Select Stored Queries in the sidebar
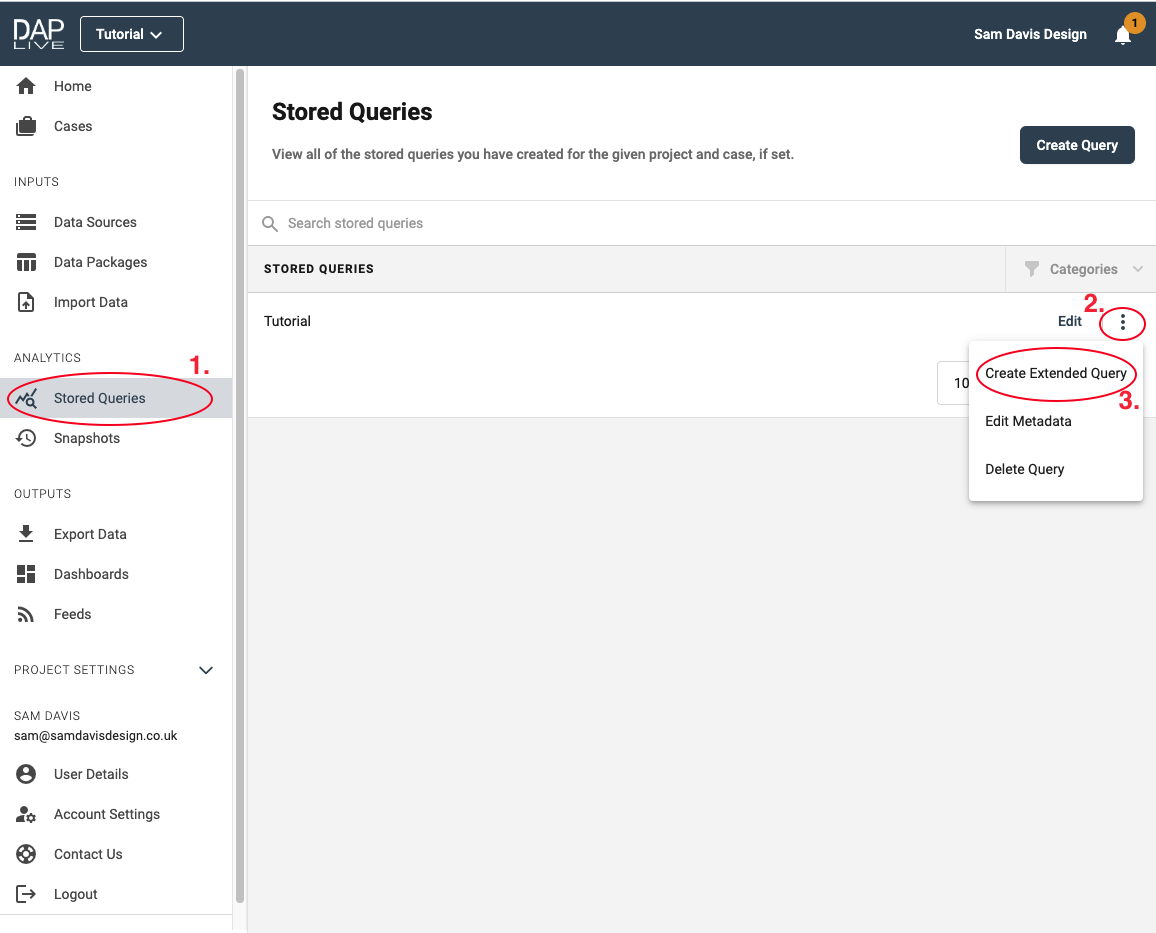 click(x=100, y=398)
